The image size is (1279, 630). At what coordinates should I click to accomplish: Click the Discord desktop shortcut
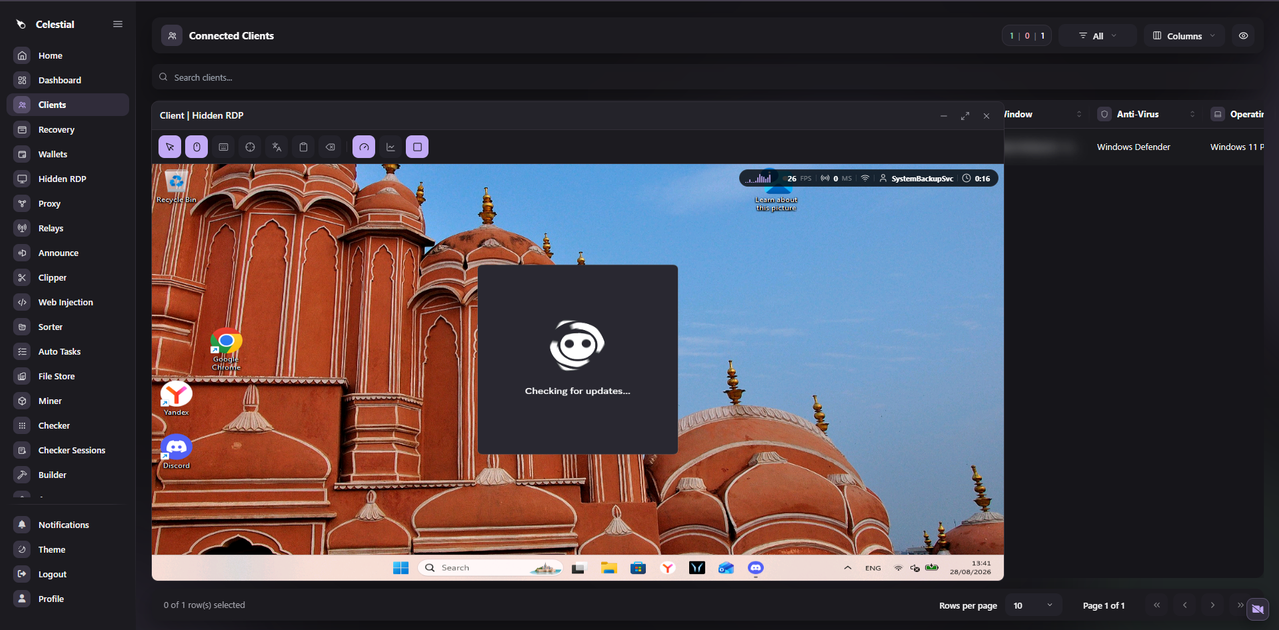[176, 452]
